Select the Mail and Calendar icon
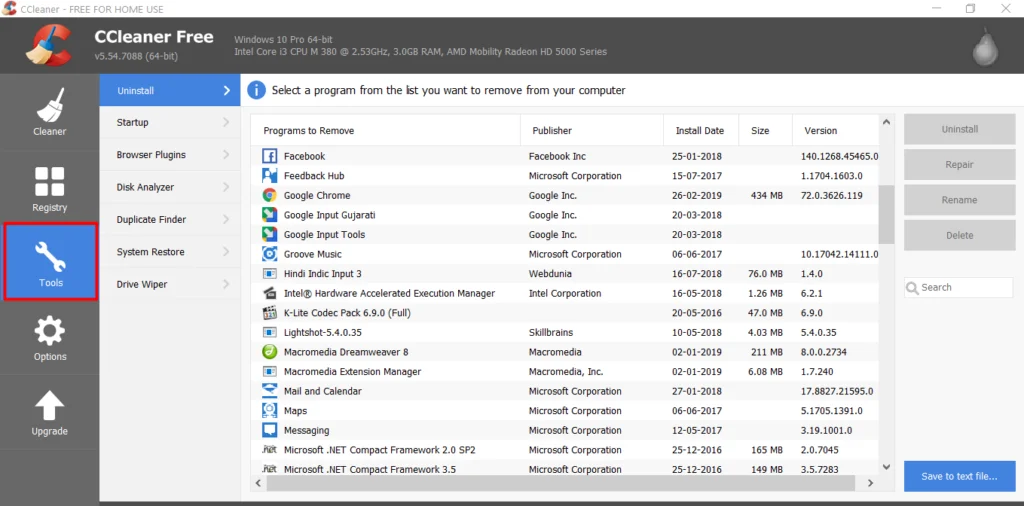The height and width of the screenshot is (506, 1024). click(269, 391)
